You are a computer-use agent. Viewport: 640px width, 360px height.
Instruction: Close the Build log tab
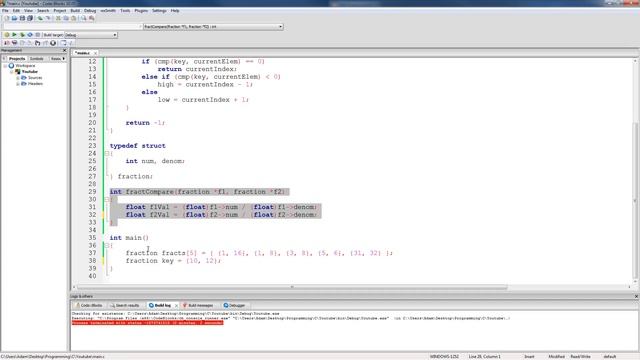176,305
